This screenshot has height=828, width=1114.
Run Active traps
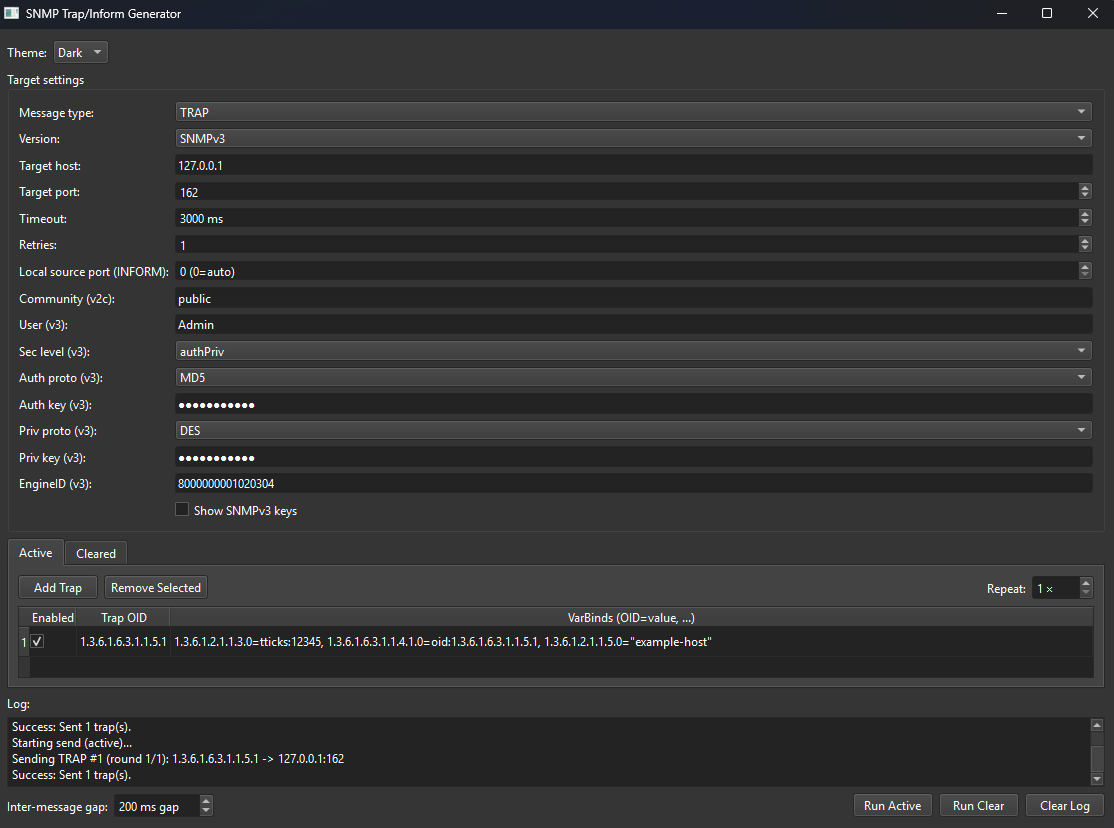pyautogui.click(x=892, y=805)
